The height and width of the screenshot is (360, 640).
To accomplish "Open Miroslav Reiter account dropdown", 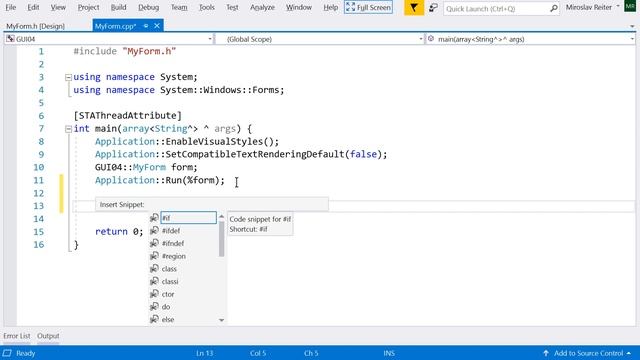I will click(x=592, y=7).
